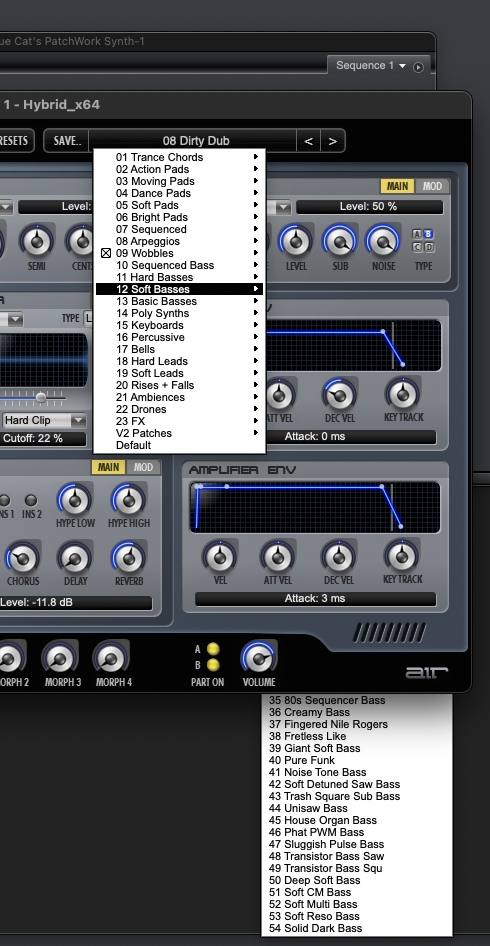Open 17 Bells preset category

[x=179, y=349]
